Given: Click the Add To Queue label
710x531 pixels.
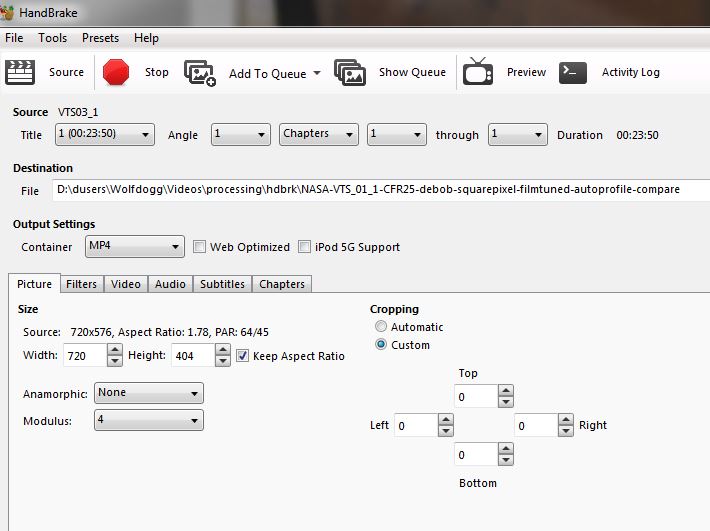Looking at the screenshot, I should point(268,73).
